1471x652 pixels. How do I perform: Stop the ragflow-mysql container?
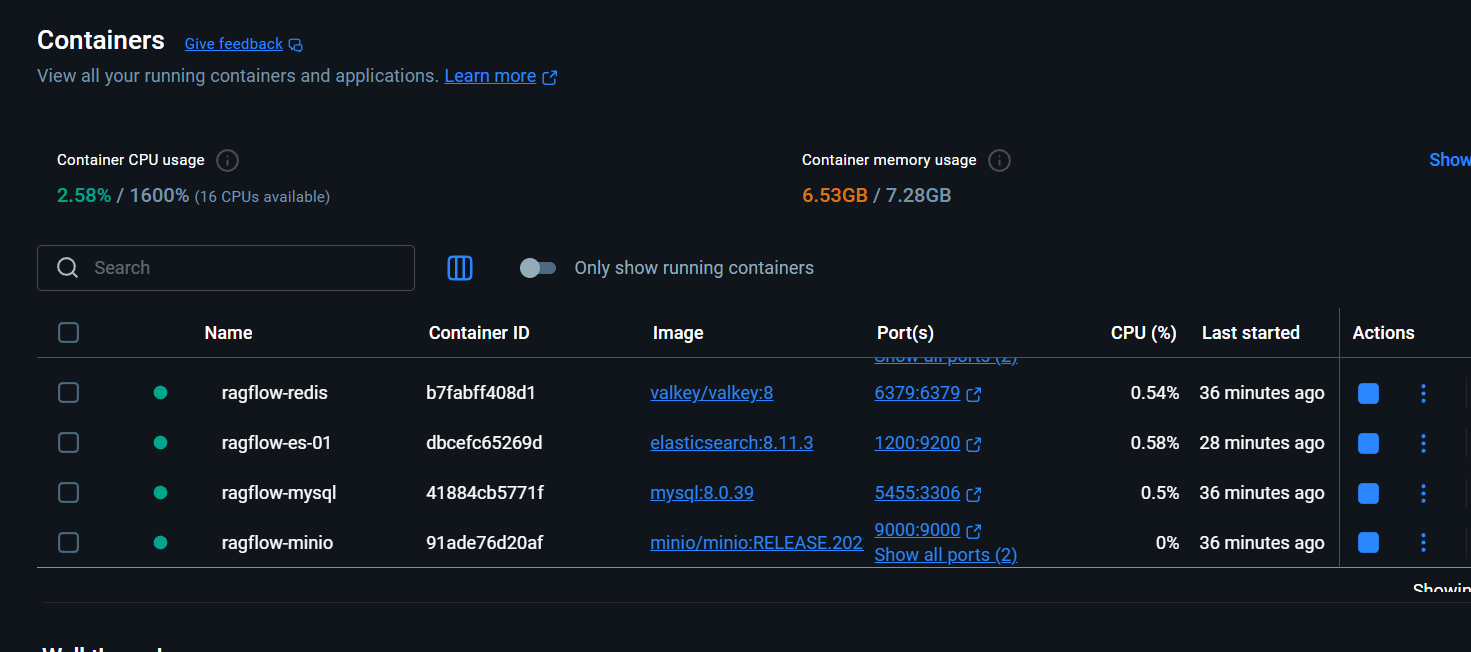pos(1368,493)
